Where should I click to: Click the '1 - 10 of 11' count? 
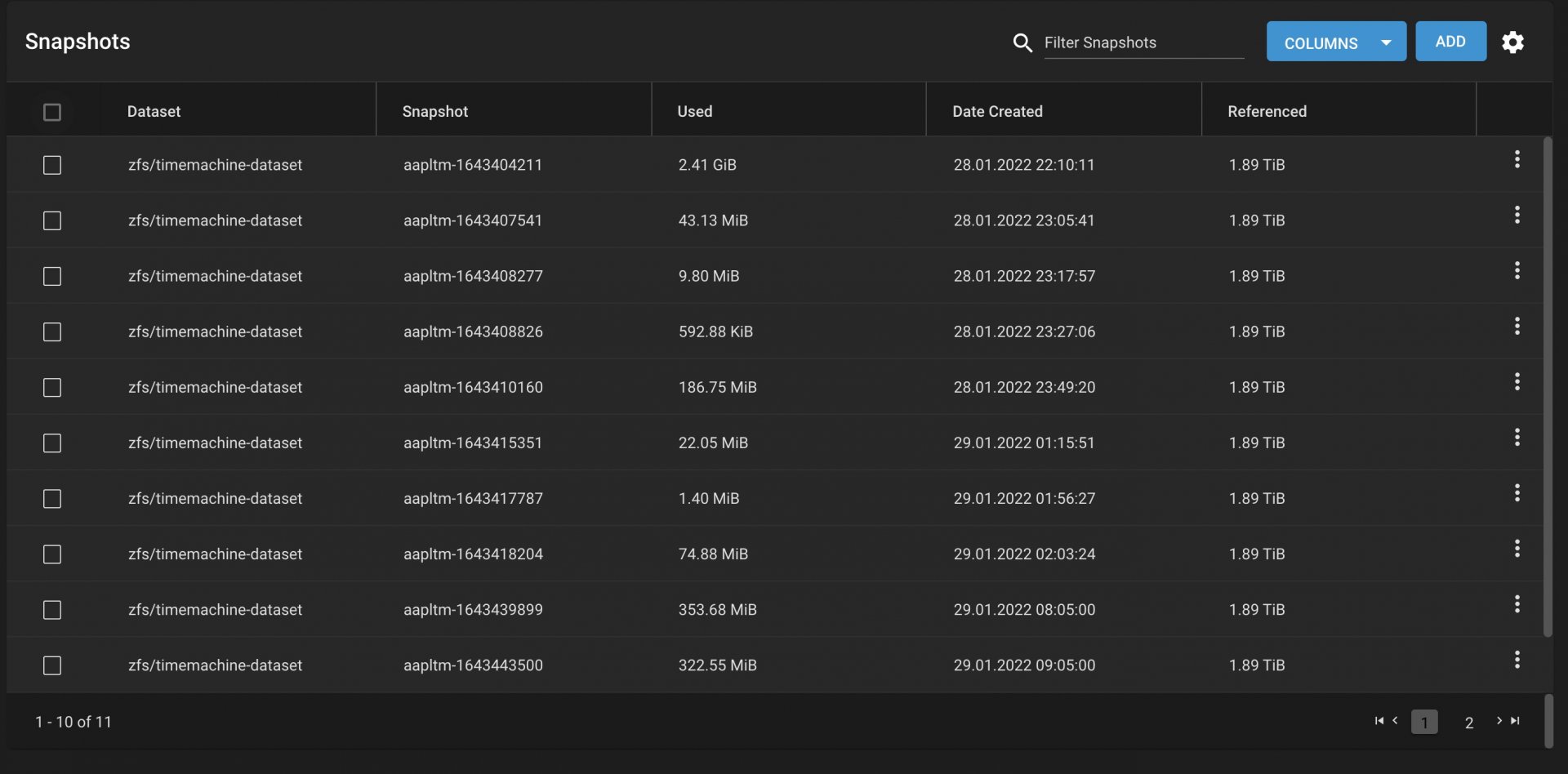click(73, 722)
